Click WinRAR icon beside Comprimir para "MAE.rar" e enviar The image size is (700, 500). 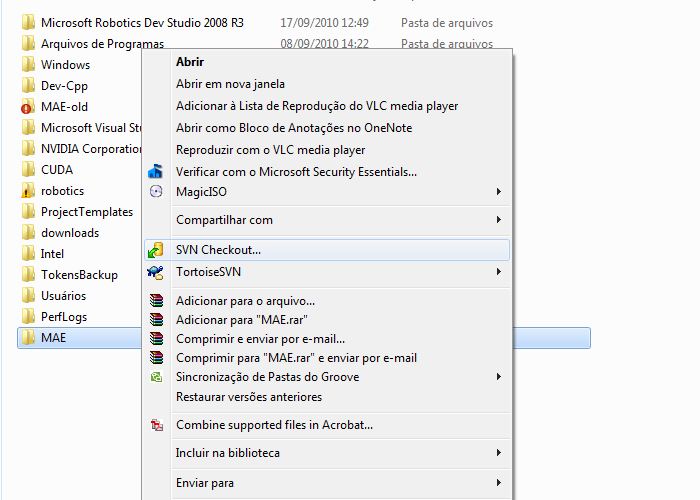(156, 358)
